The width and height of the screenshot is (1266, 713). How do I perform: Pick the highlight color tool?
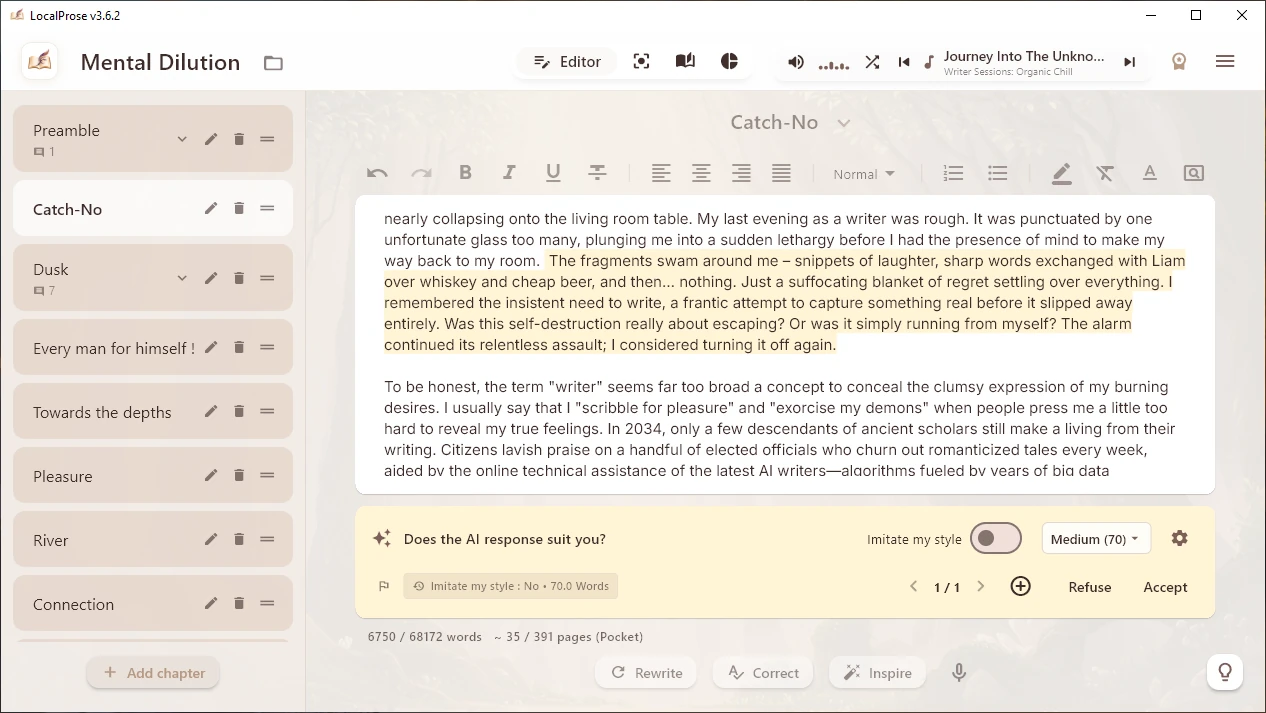click(x=1062, y=173)
